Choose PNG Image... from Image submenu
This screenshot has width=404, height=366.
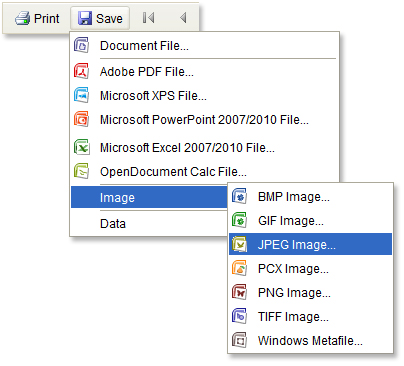(311, 293)
